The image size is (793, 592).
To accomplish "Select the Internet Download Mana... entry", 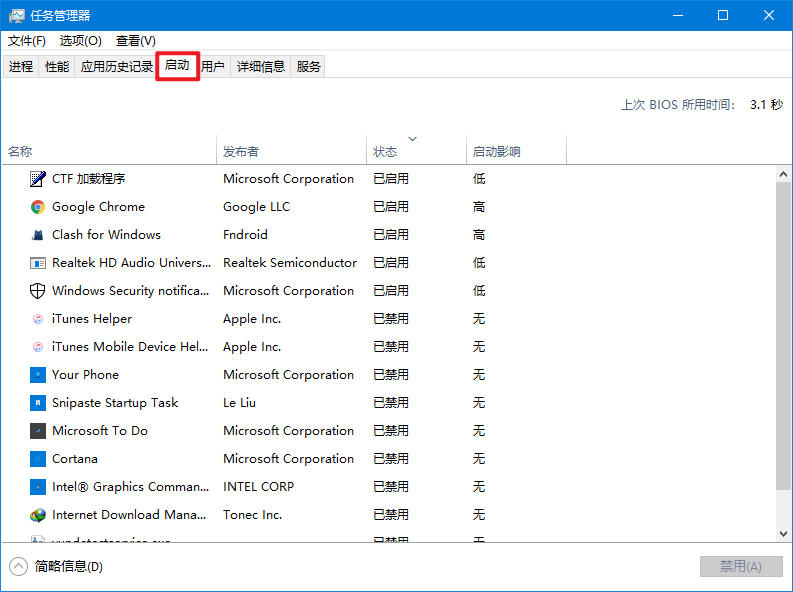I will pyautogui.click(x=129, y=515).
